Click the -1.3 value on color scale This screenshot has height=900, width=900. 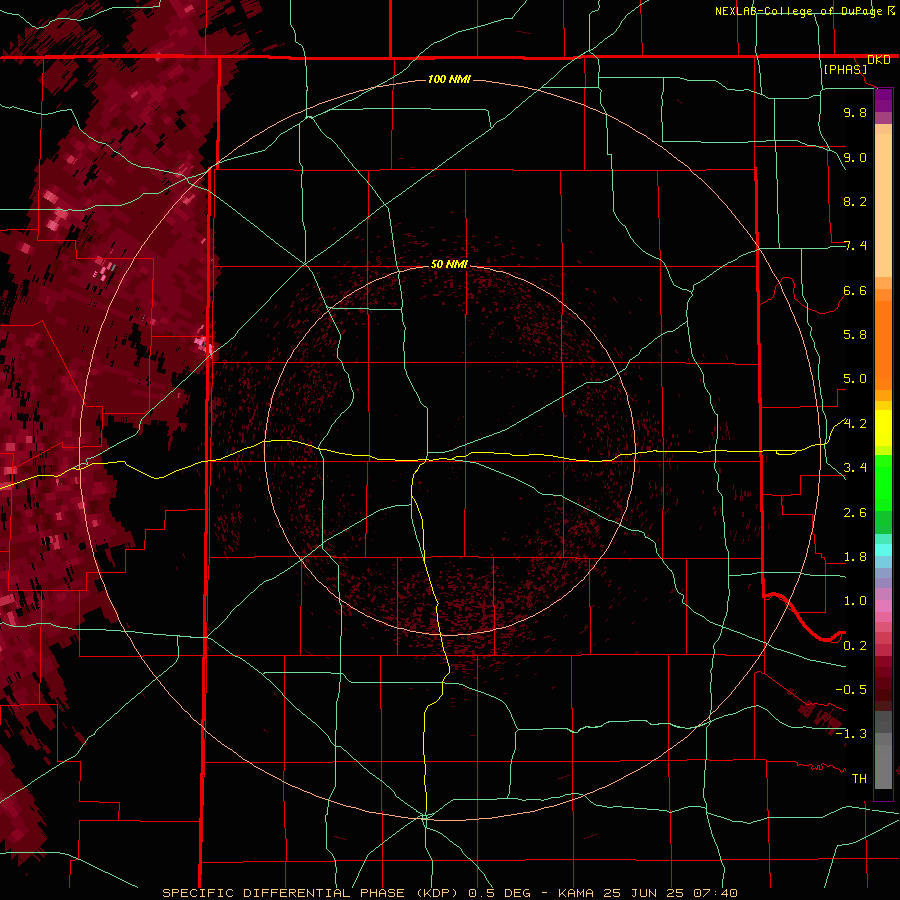tap(851, 734)
